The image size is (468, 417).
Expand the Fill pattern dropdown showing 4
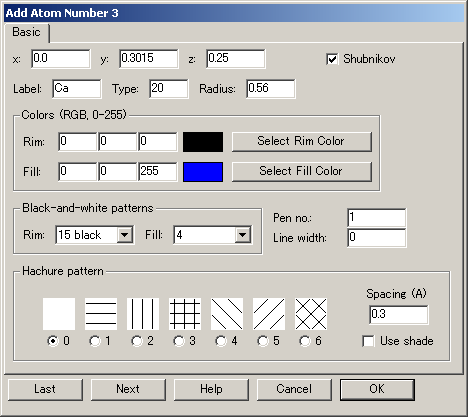coord(212,235)
